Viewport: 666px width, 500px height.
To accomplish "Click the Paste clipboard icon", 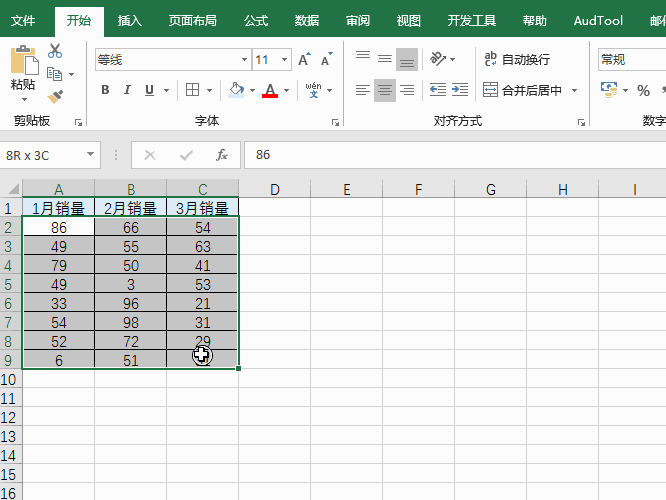I will click(x=24, y=59).
